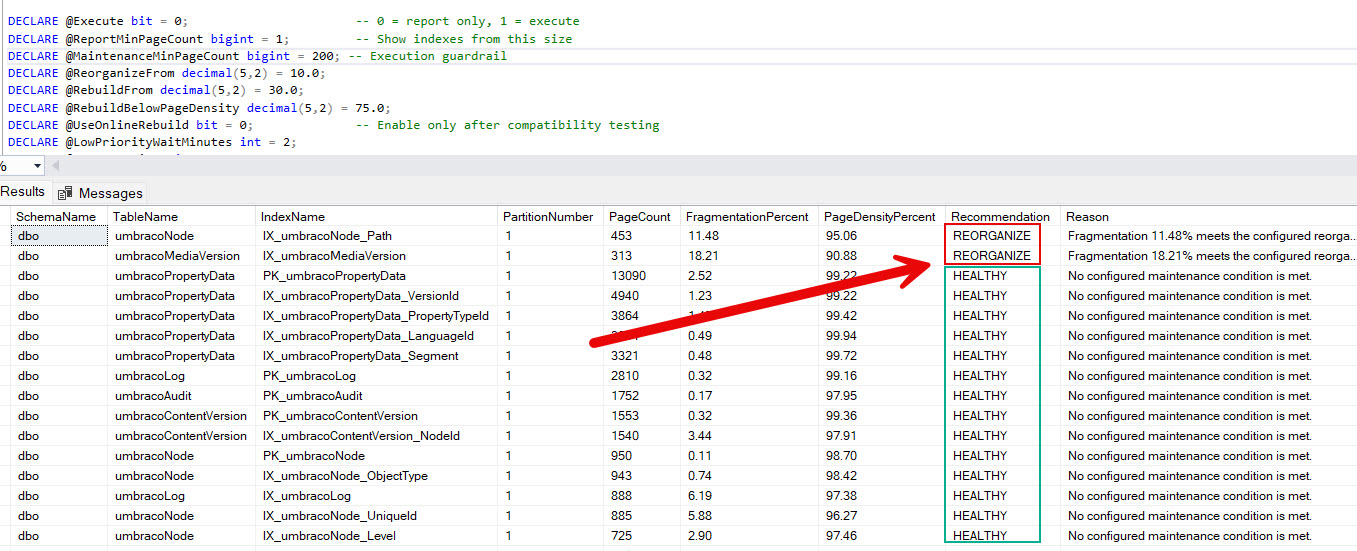
Task: Select the IX_umbracoLog index cell
Action: (x=377, y=496)
